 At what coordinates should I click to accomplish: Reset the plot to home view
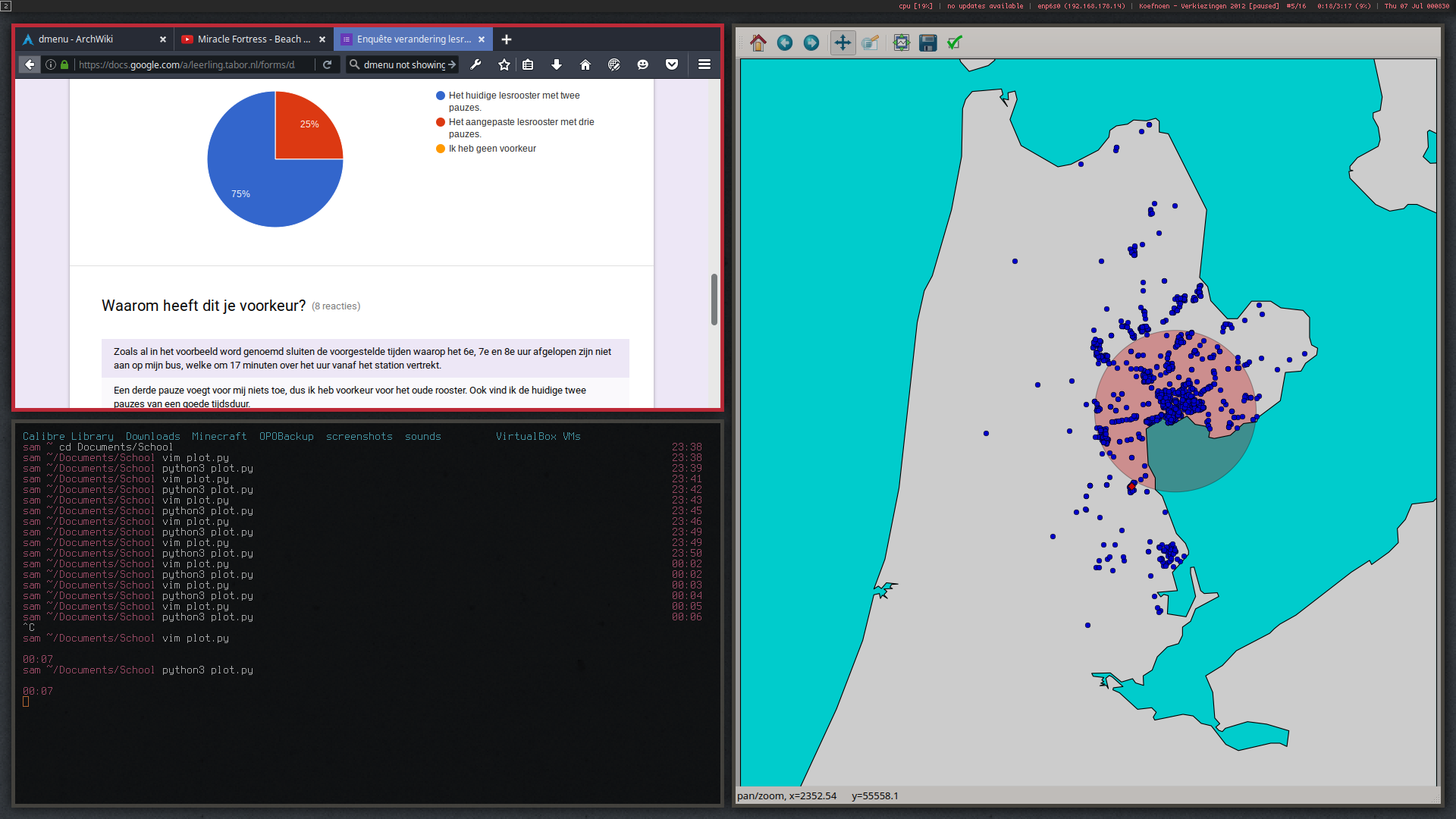(758, 43)
